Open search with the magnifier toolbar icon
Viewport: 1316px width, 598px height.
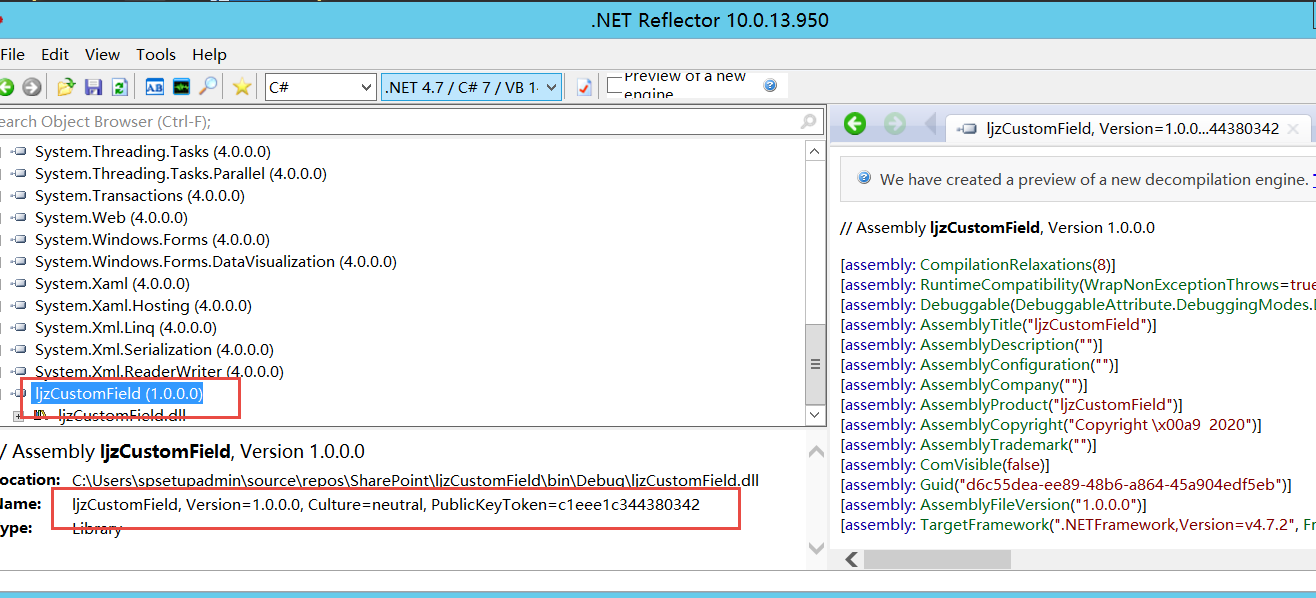click(208, 87)
